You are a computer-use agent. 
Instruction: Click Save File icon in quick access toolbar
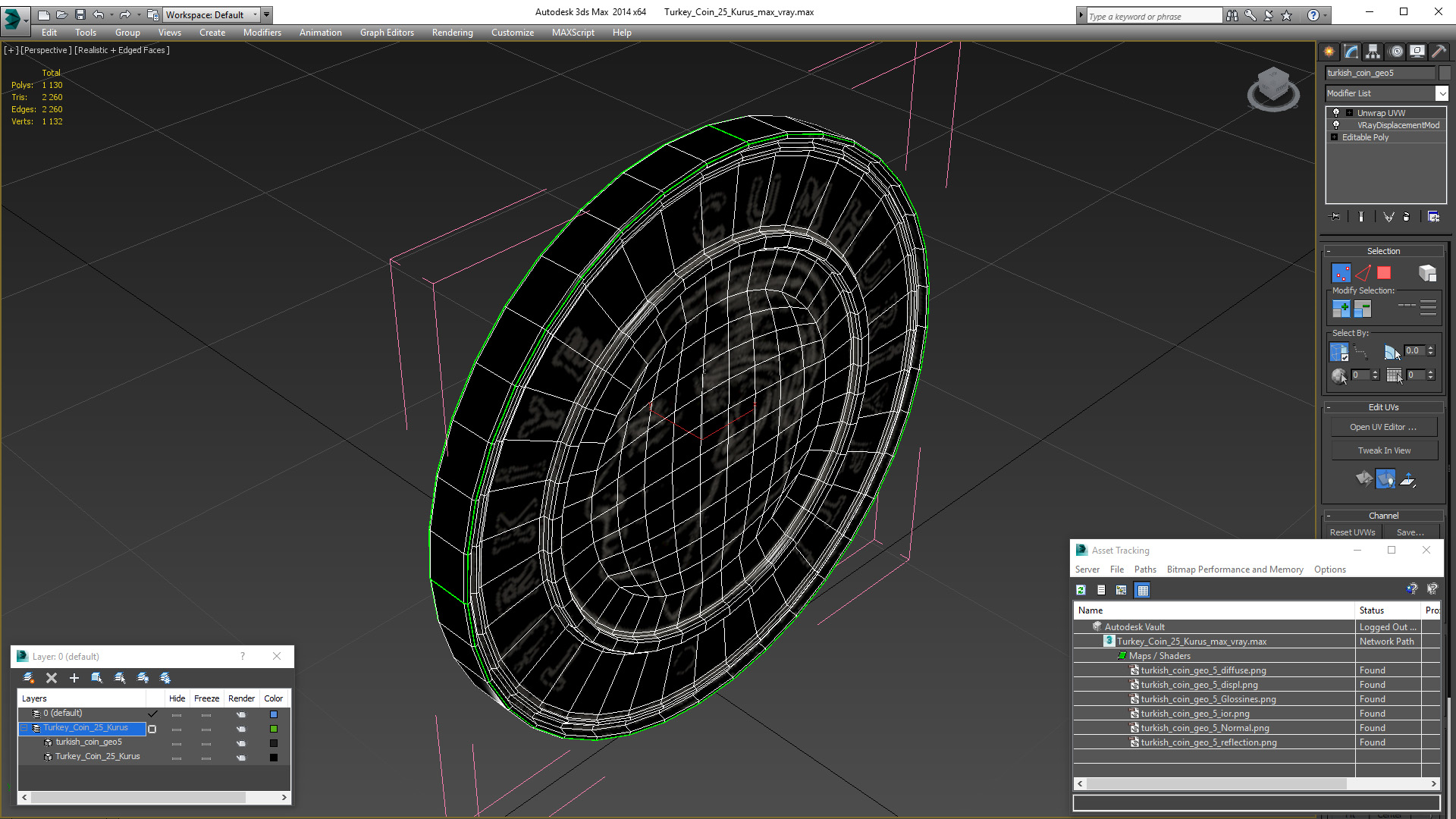click(x=80, y=14)
